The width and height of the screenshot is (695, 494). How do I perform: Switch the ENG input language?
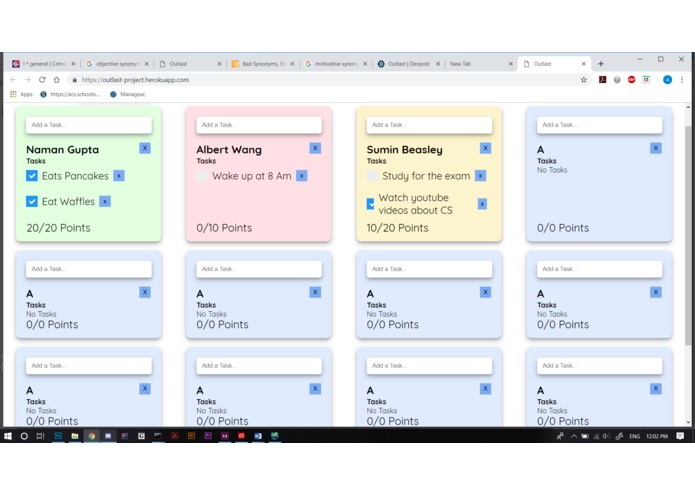point(635,436)
